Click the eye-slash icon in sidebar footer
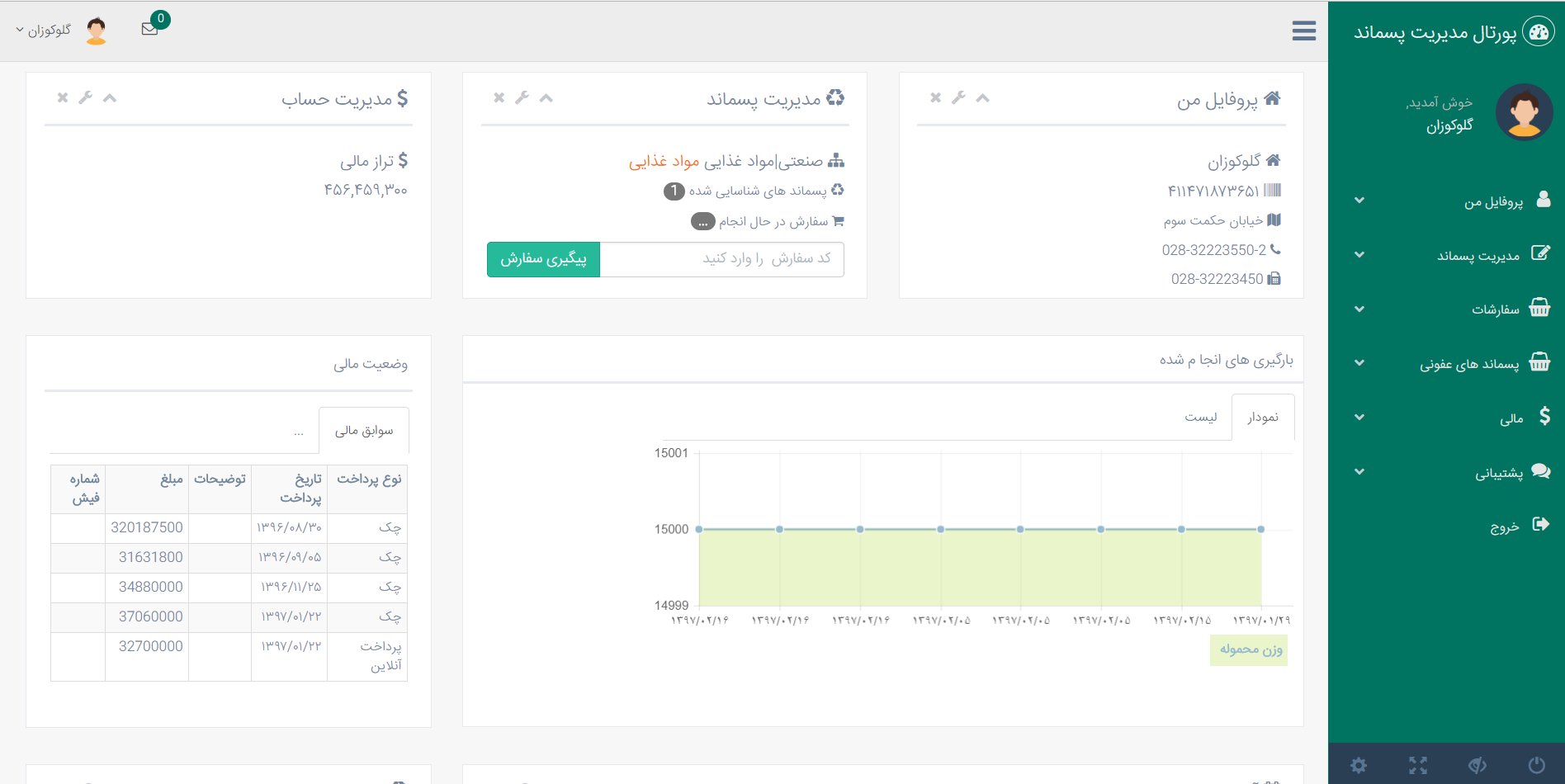 pyautogui.click(x=1478, y=765)
